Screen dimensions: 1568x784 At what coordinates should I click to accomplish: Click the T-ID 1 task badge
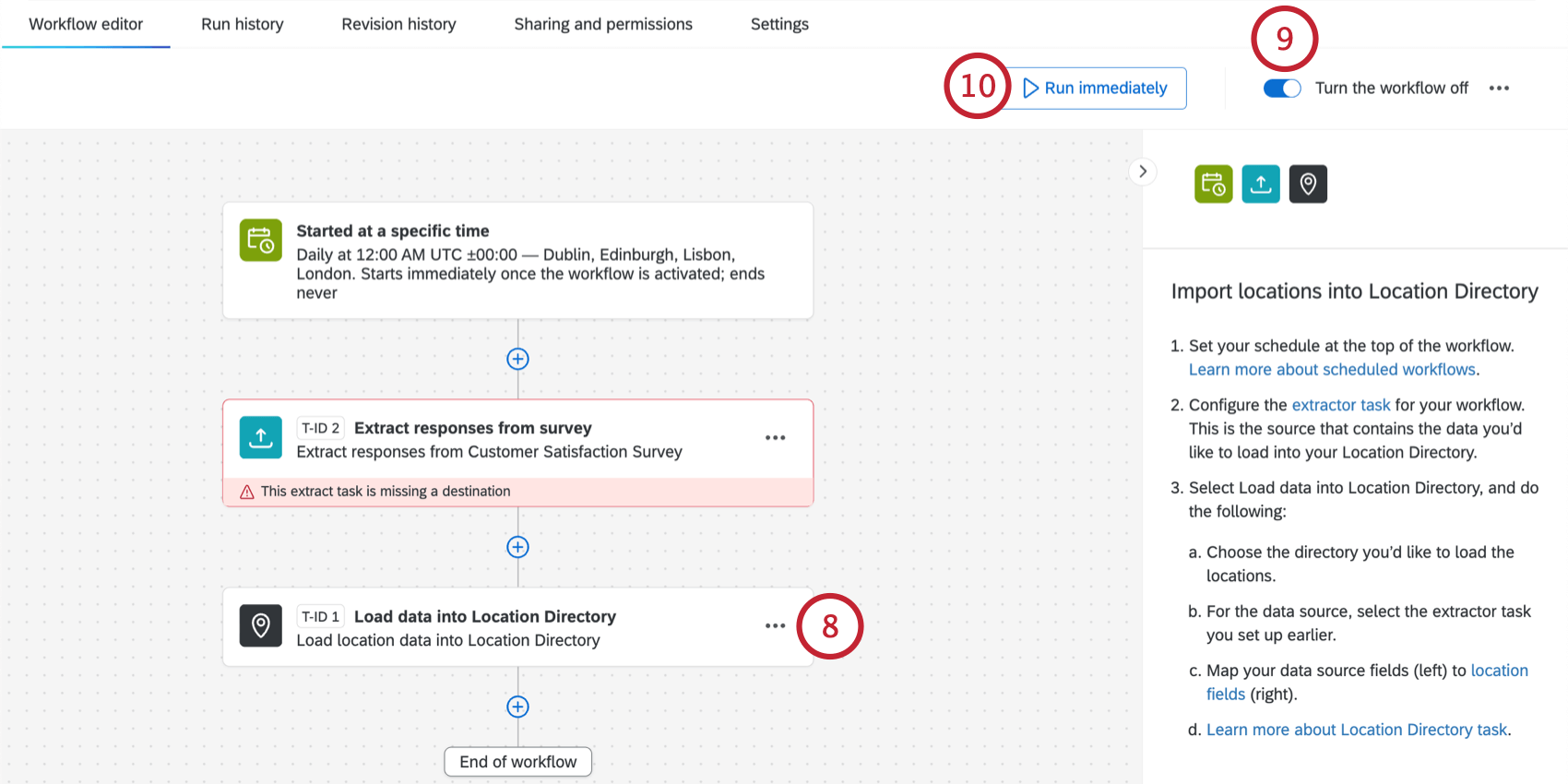point(320,616)
